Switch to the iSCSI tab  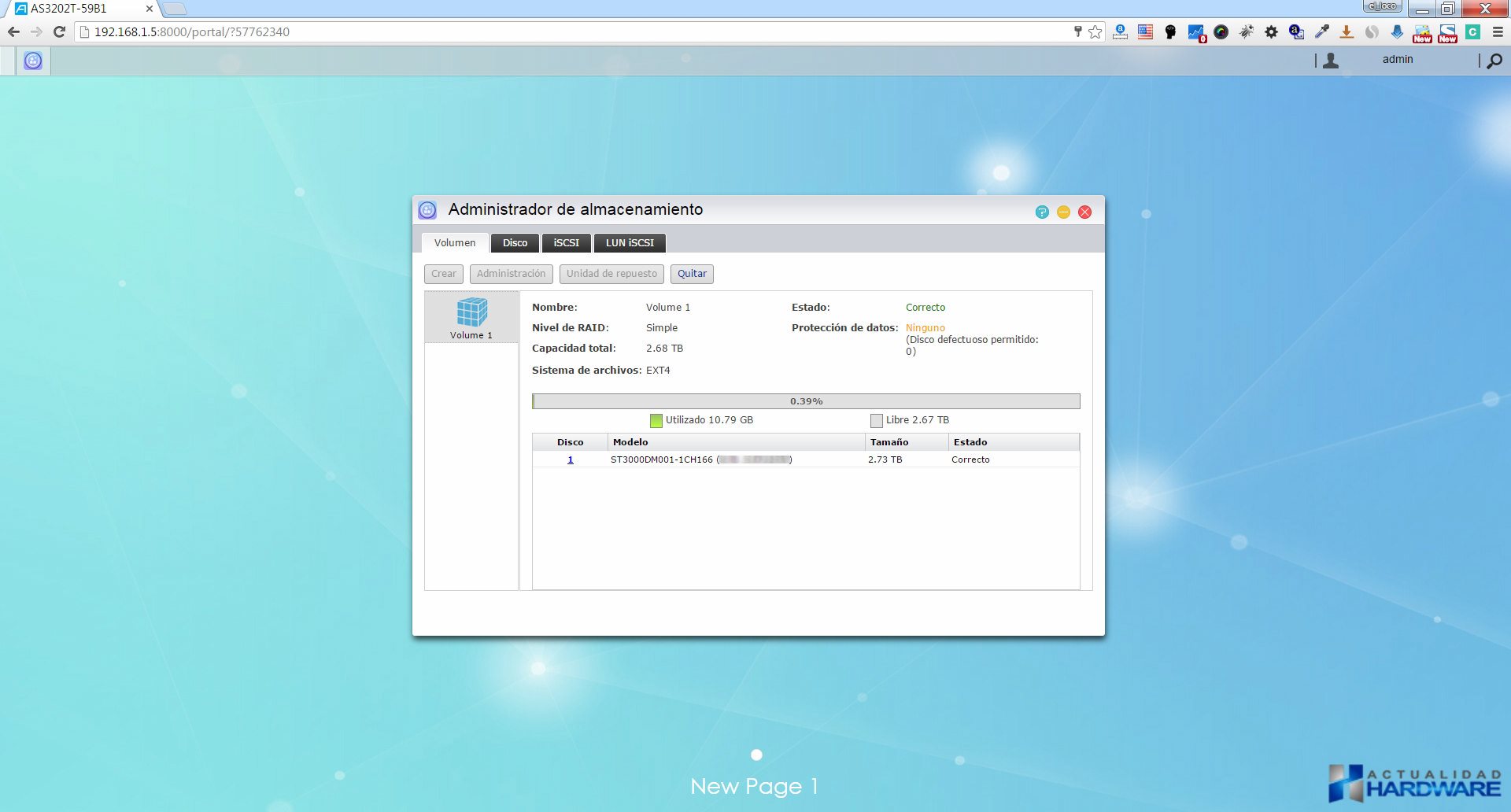point(566,243)
